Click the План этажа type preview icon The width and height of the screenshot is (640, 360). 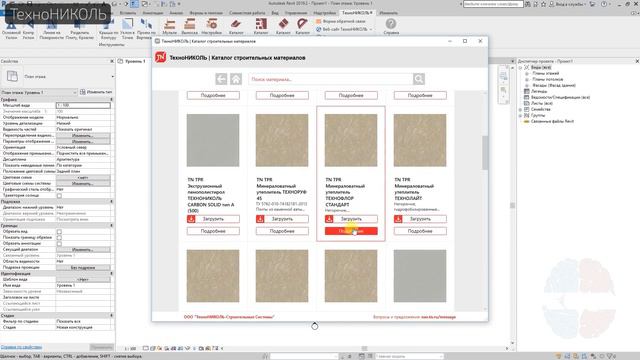12,76
